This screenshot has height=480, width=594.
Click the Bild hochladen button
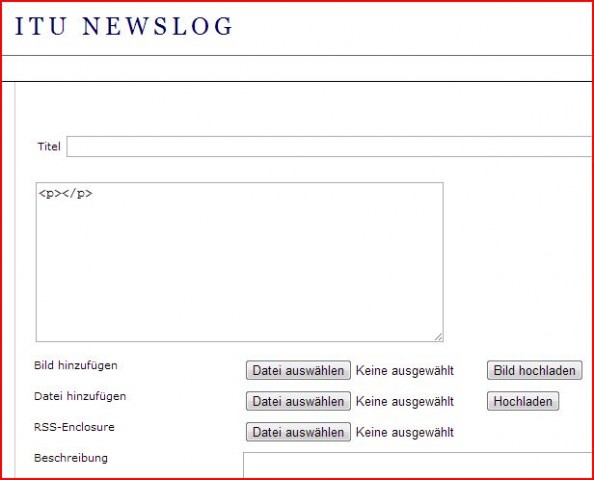point(535,370)
